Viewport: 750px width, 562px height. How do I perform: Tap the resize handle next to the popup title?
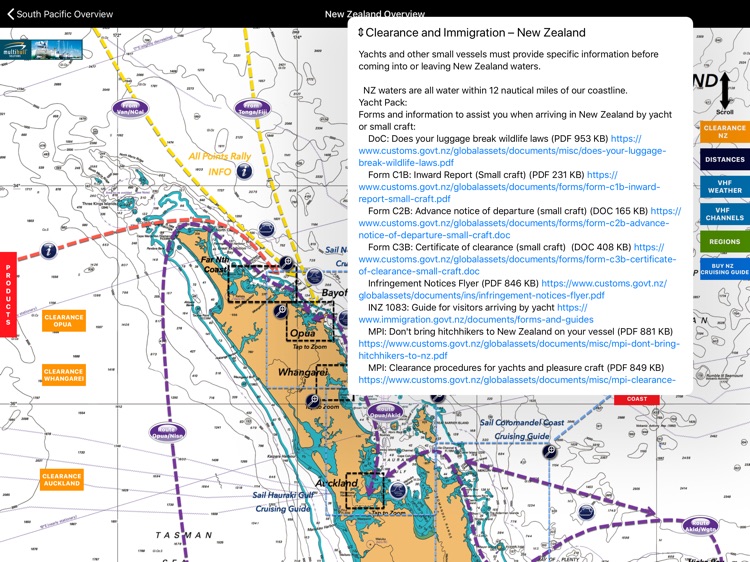point(361,33)
